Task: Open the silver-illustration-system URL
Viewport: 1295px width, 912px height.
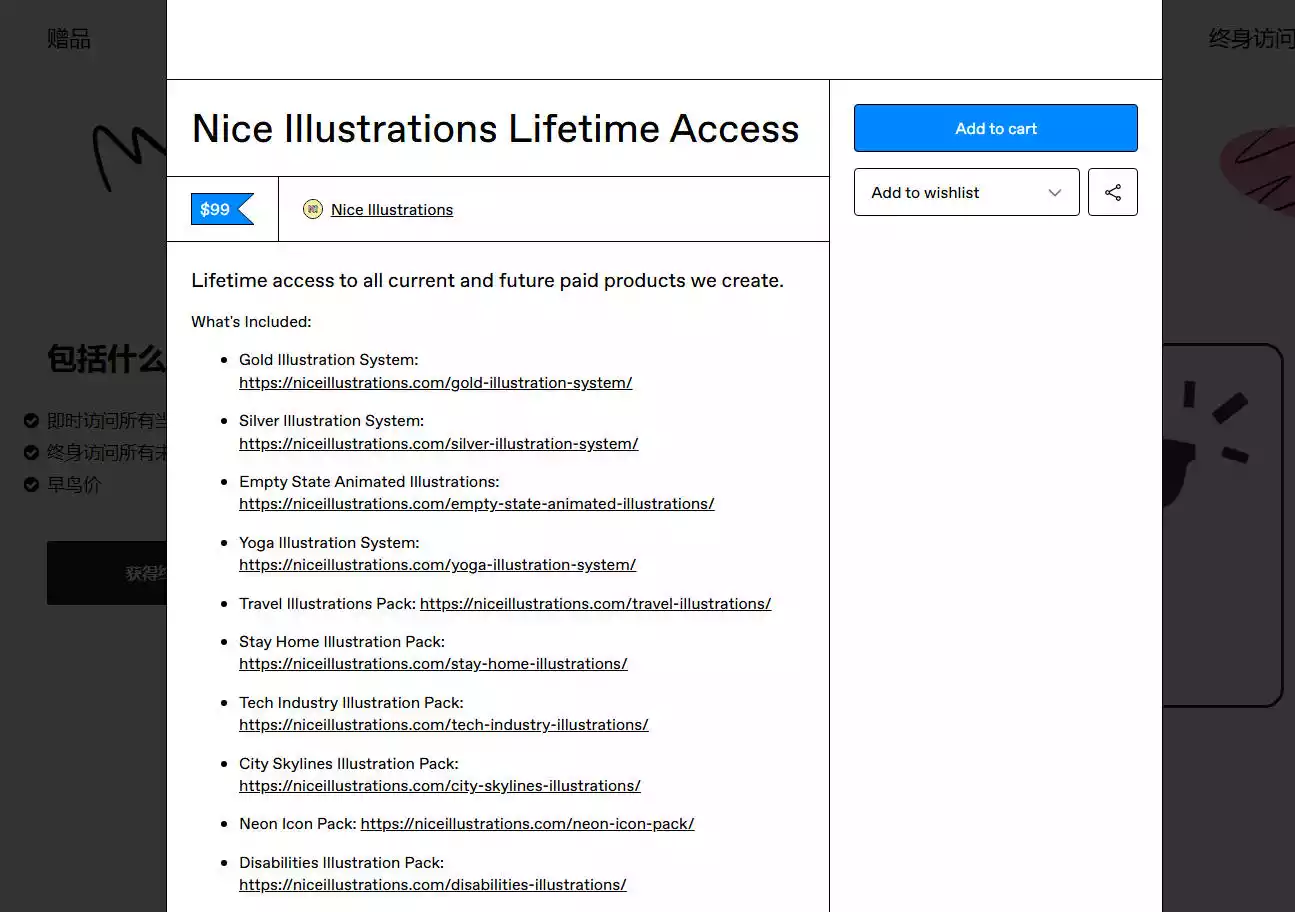Action: click(439, 443)
